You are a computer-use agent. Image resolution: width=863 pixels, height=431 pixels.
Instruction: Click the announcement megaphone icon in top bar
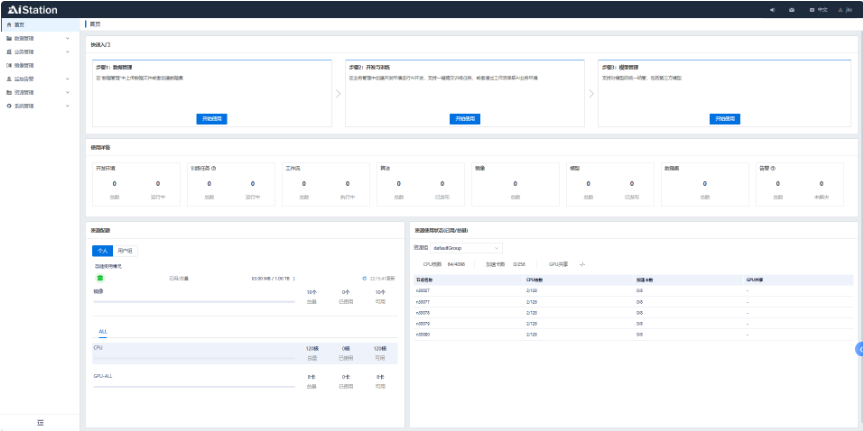point(772,9)
